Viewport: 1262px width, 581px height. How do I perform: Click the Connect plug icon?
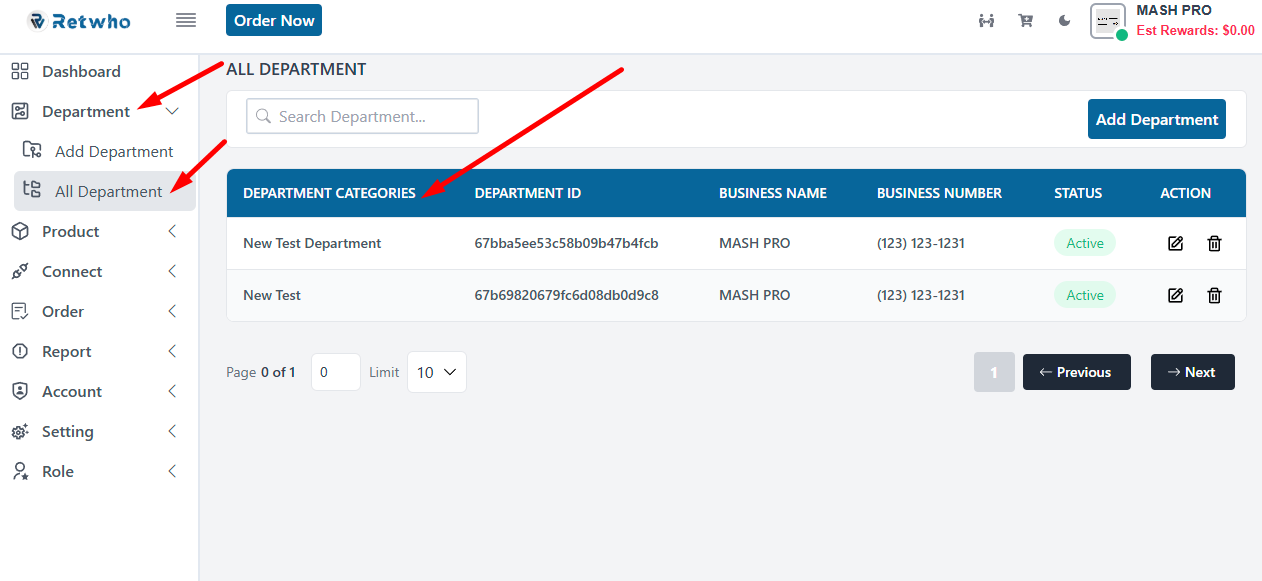coord(20,271)
